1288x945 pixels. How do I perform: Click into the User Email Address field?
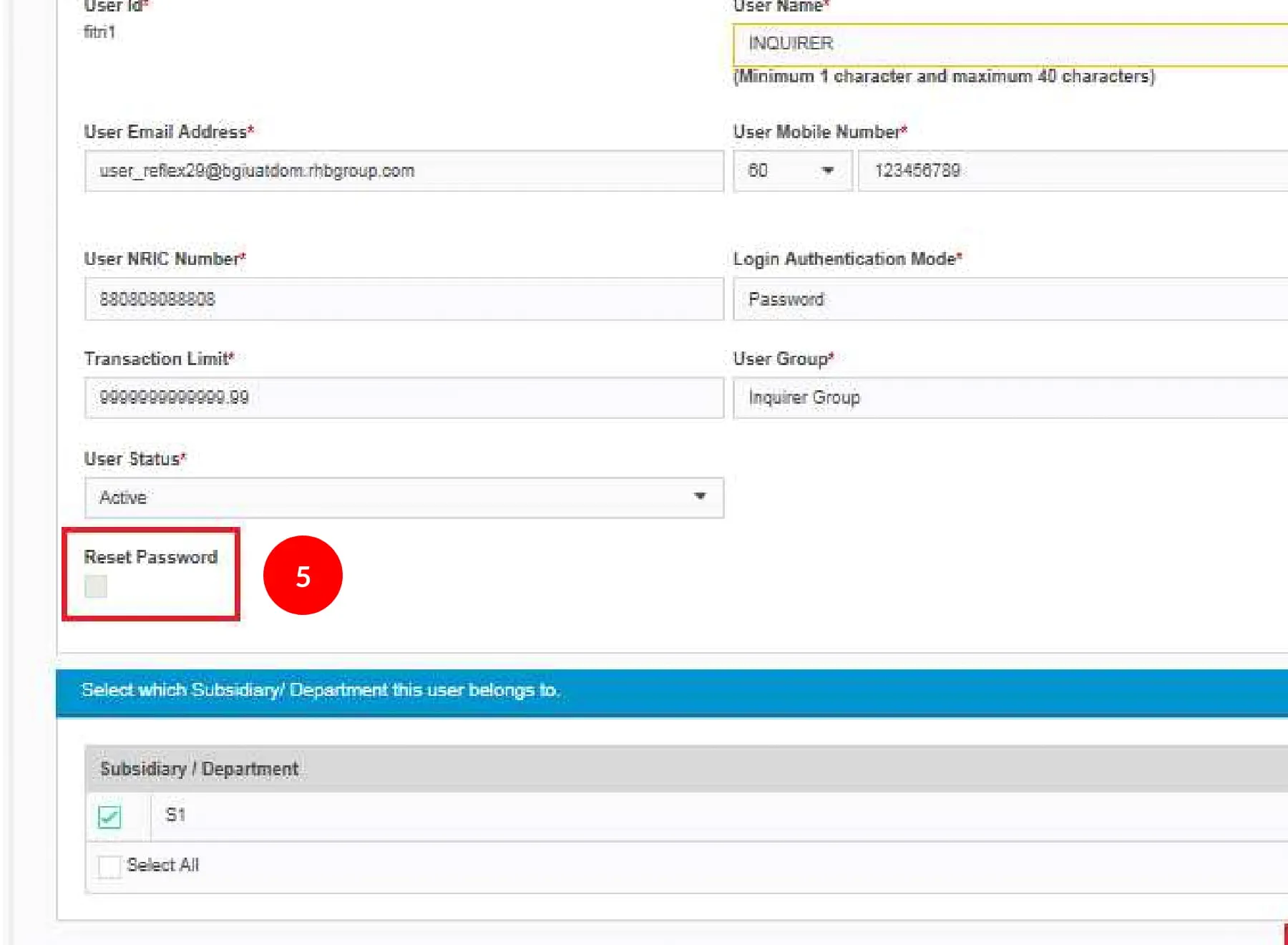(404, 171)
